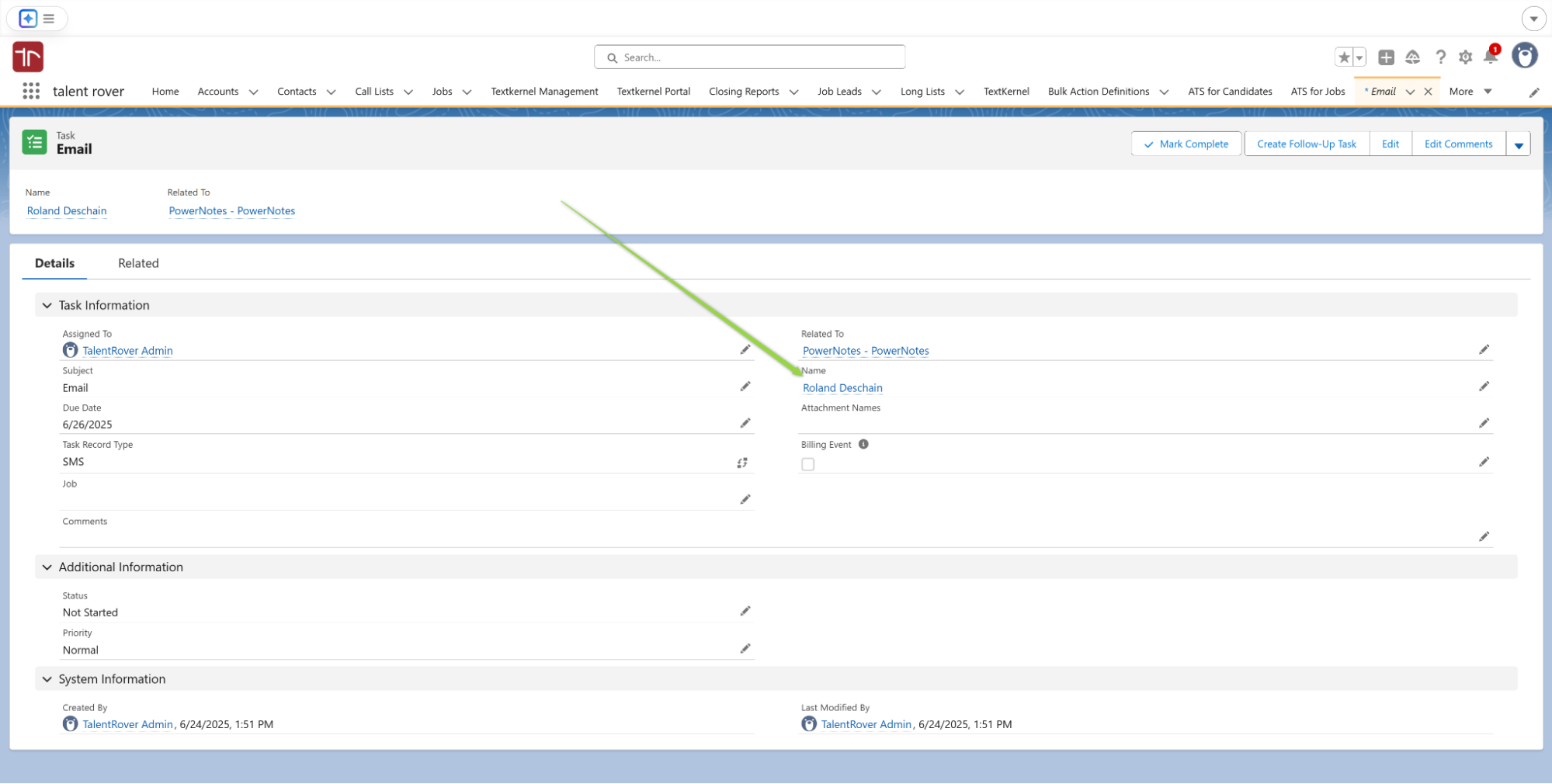Switch to the Related tab
1552x784 pixels.
tap(138, 263)
